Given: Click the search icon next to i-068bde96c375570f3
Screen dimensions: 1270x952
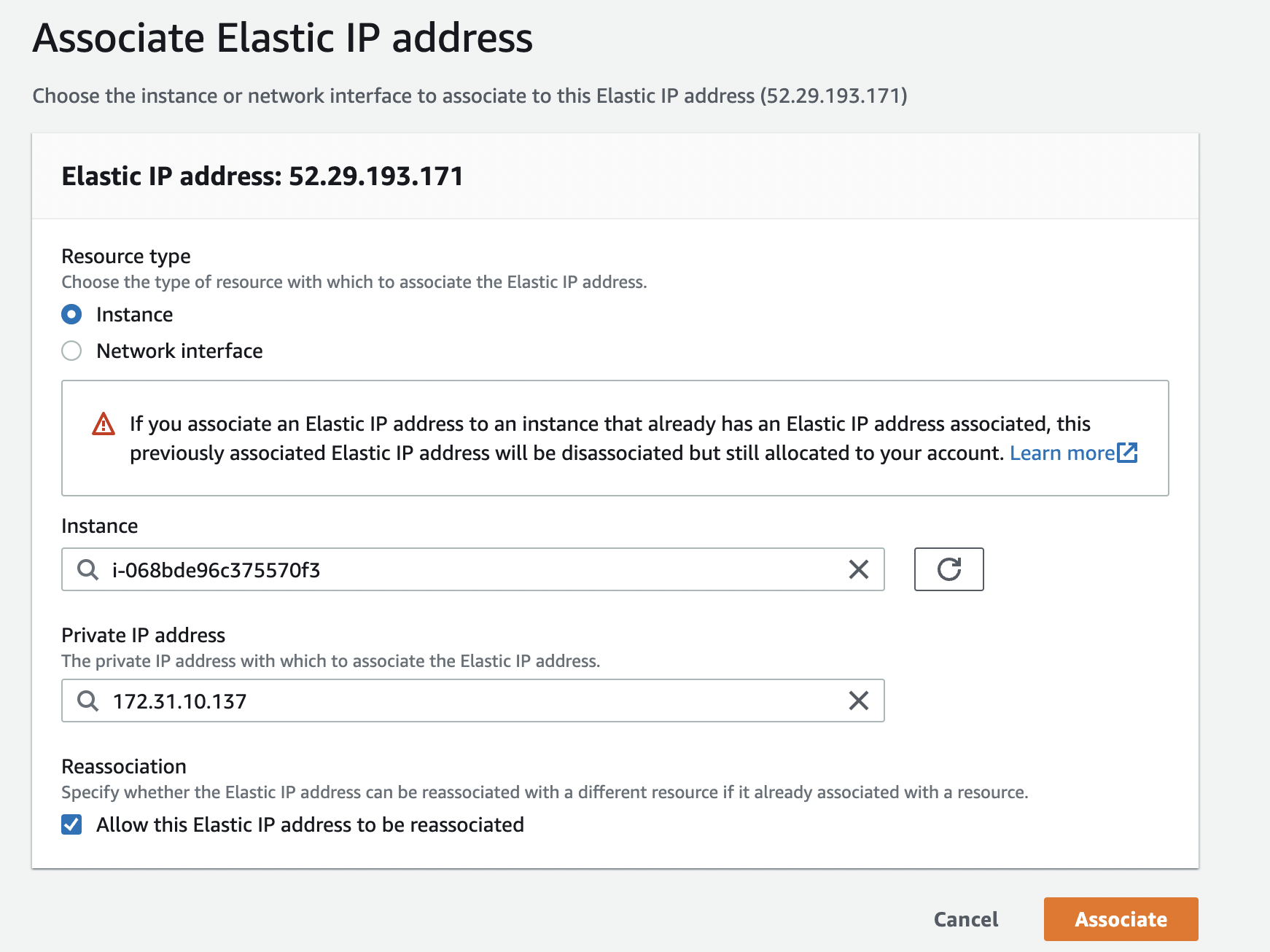Looking at the screenshot, I should [x=87, y=570].
